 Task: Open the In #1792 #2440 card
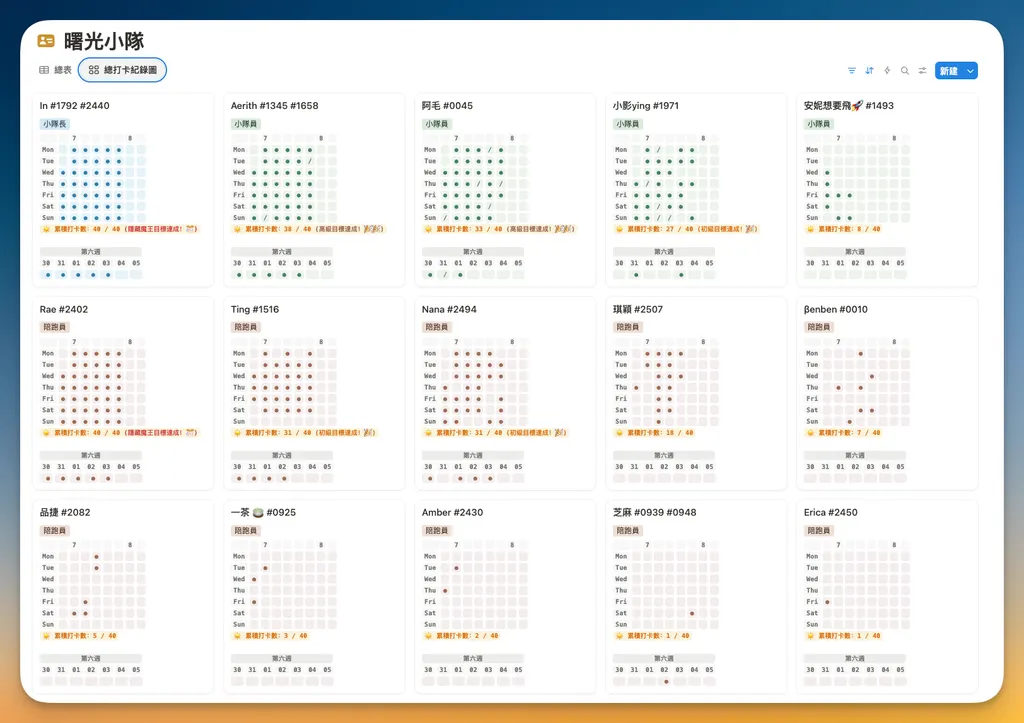point(123,190)
